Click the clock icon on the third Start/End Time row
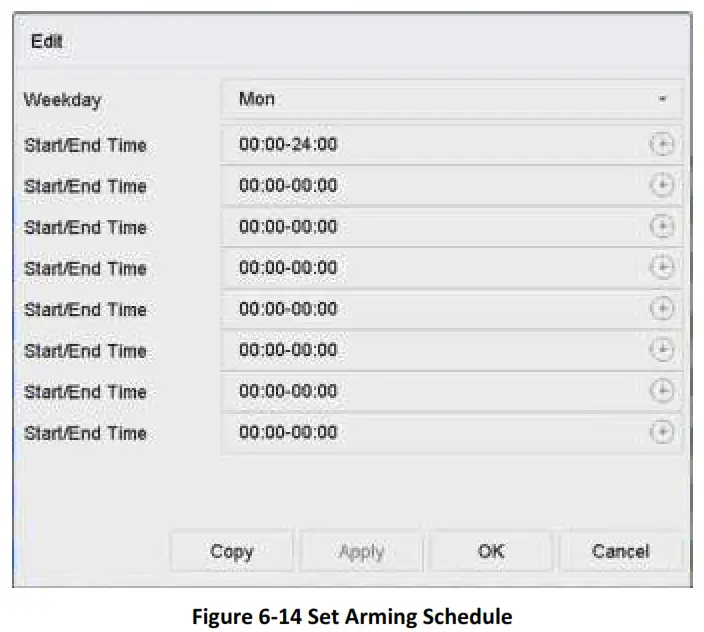 pyautogui.click(x=661, y=227)
